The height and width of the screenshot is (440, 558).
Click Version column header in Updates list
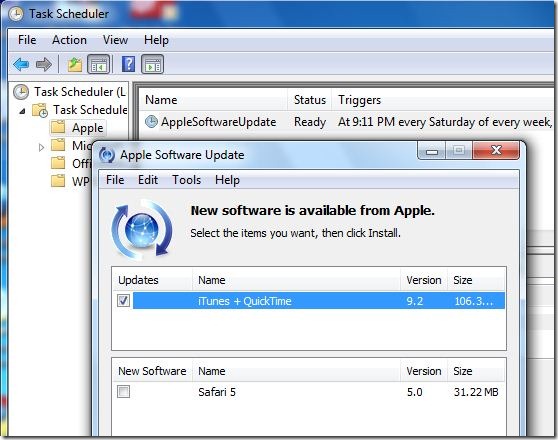(x=424, y=280)
